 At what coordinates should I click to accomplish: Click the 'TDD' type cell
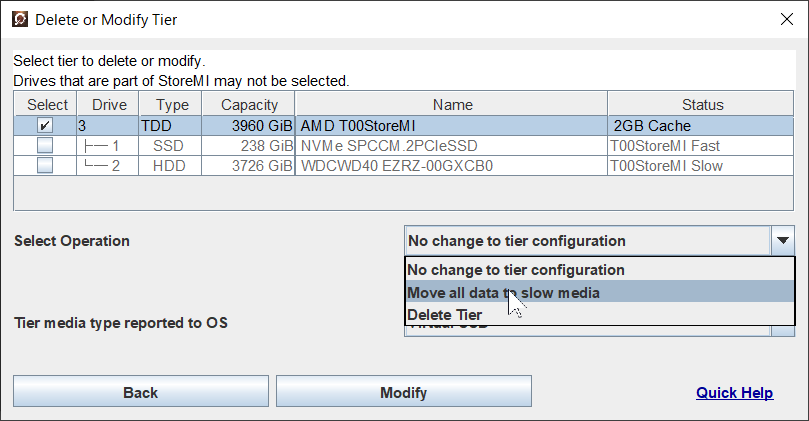(x=170, y=125)
